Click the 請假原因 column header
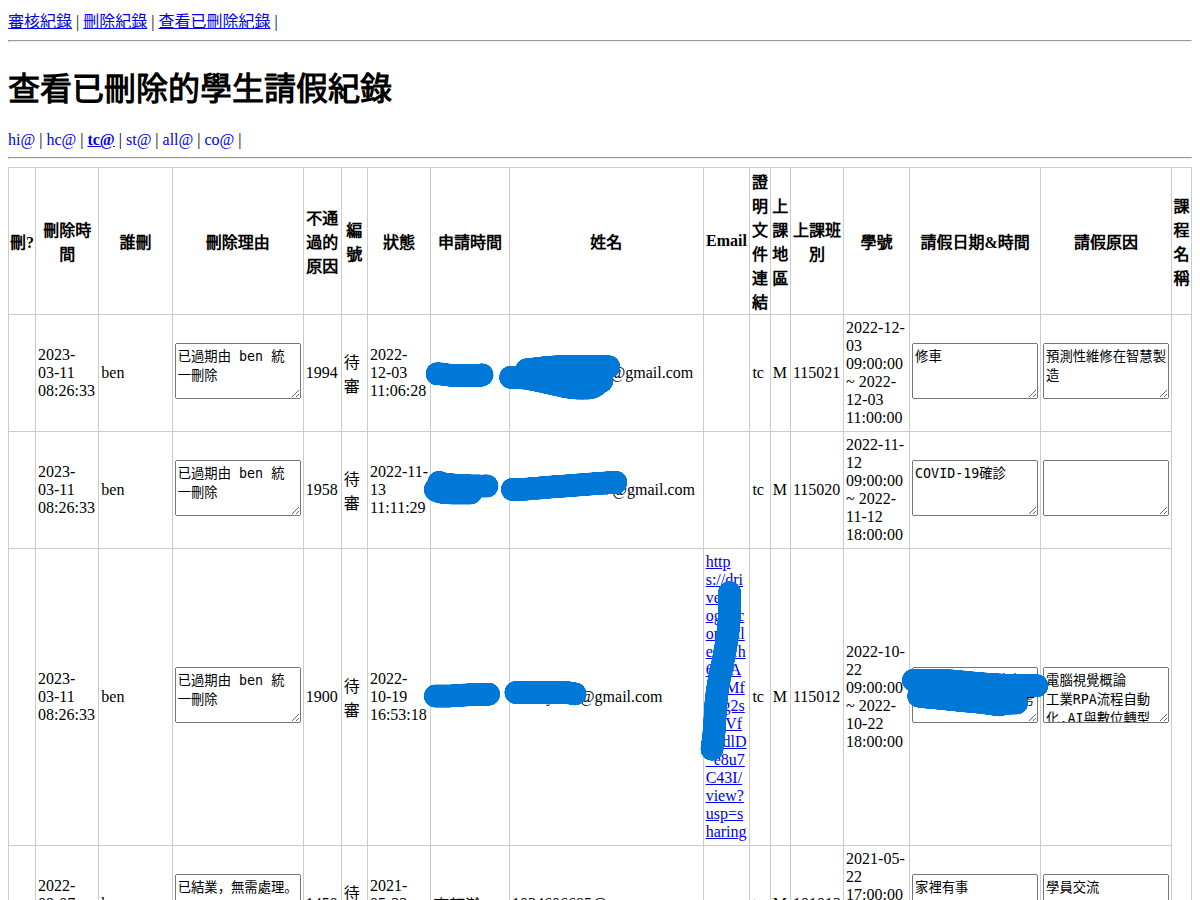Screen dimensions: 1200x900 point(1106,242)
